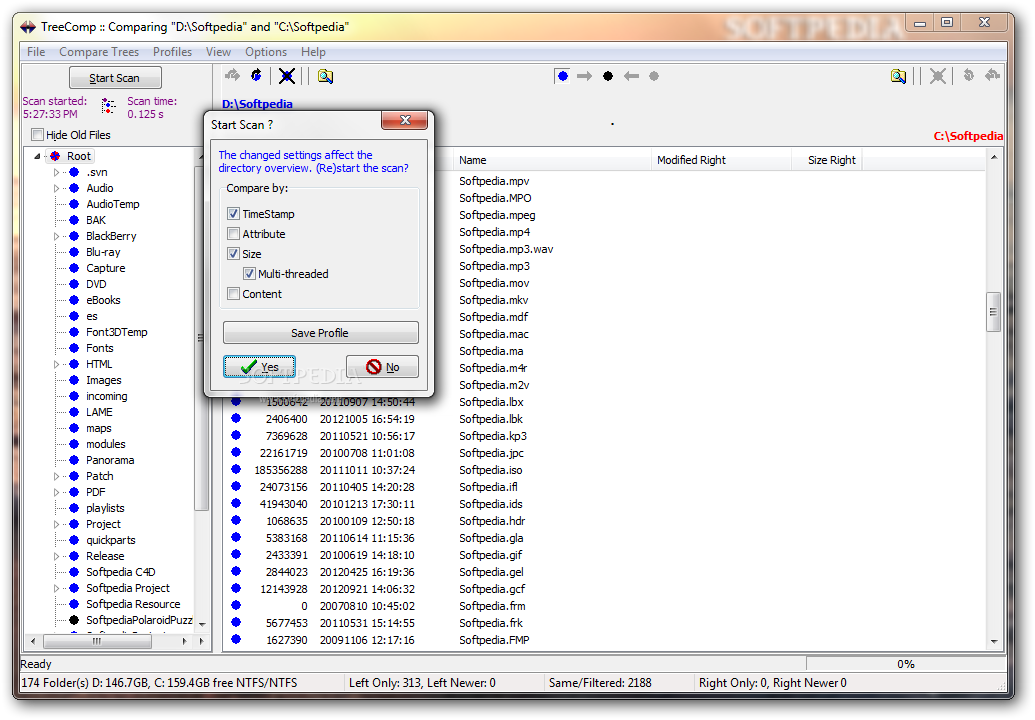Toggle the Hide Old Files checkbox
The width and height of the screenshot is (1035, 720).
tap(38, 135)
